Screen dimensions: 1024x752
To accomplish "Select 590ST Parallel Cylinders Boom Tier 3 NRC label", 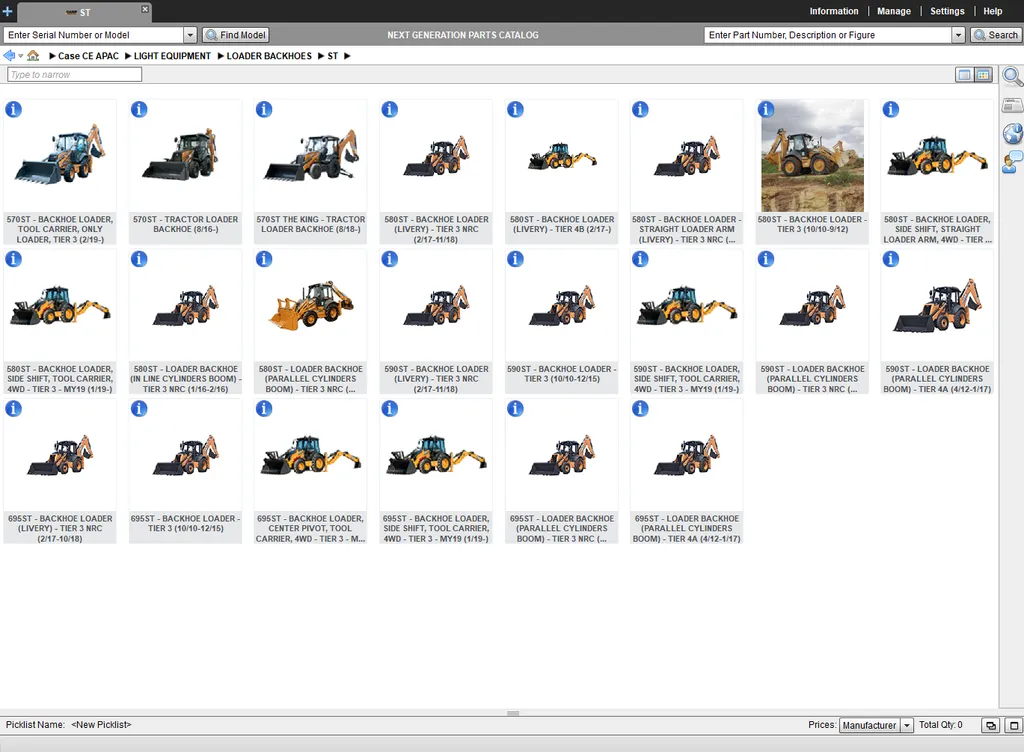I will (812, 379).
